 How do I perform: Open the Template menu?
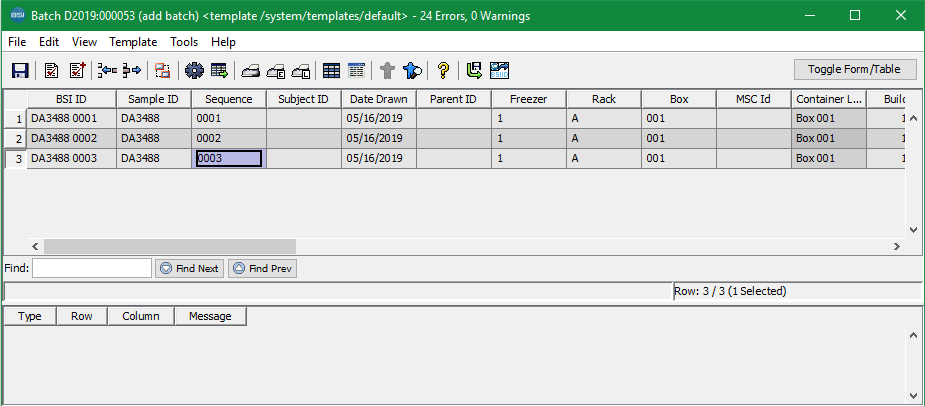pos(133,42)
